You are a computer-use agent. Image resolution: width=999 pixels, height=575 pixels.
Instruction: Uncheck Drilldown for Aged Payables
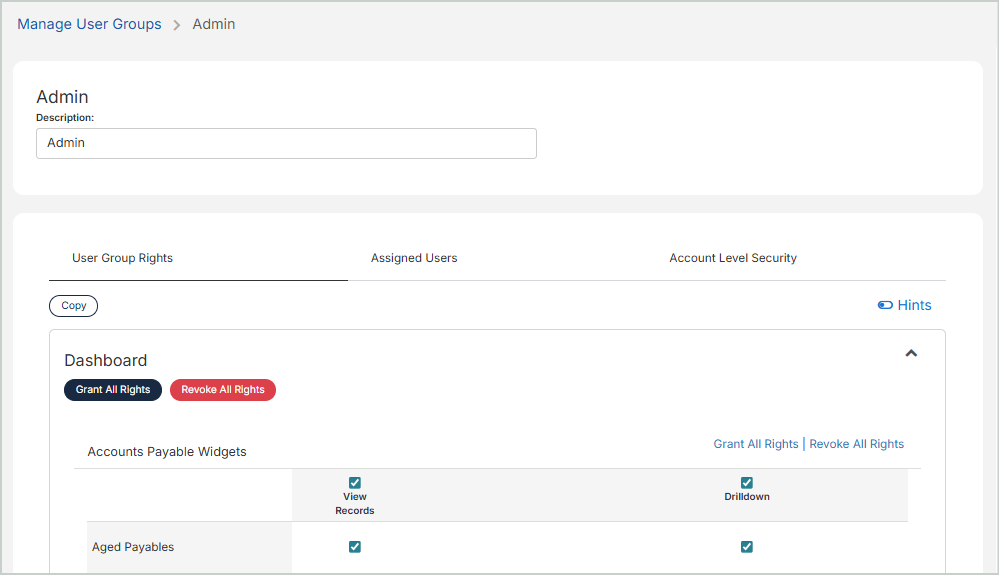pos(747,547)
